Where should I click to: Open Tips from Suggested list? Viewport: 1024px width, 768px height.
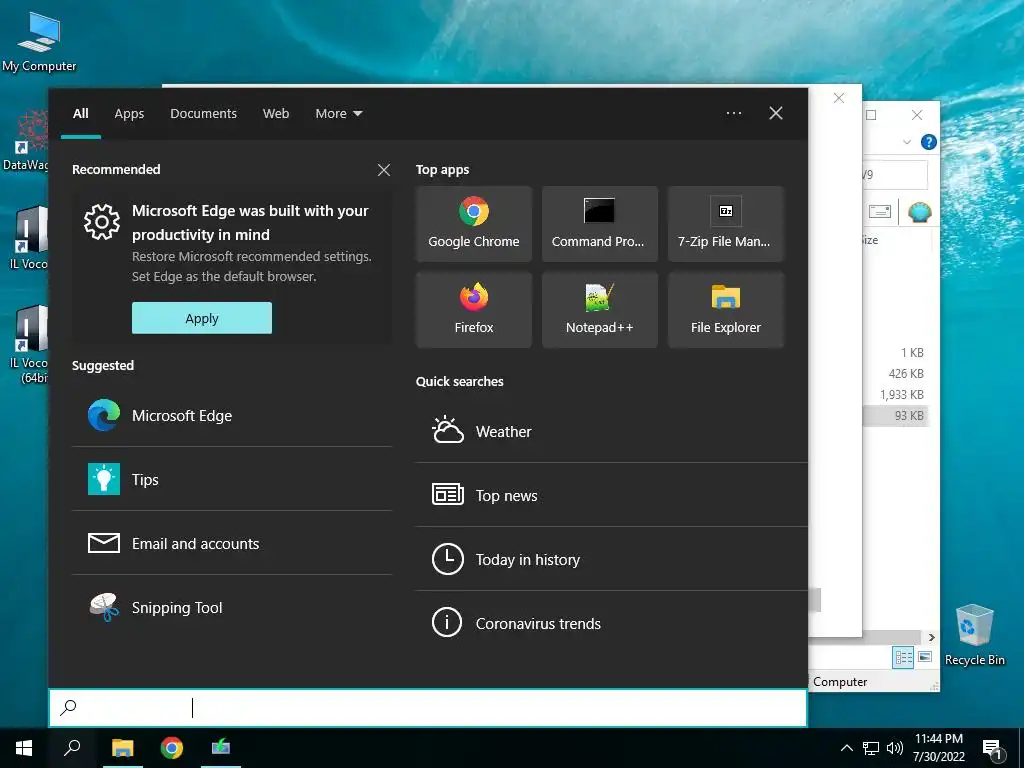coord(232,479)
